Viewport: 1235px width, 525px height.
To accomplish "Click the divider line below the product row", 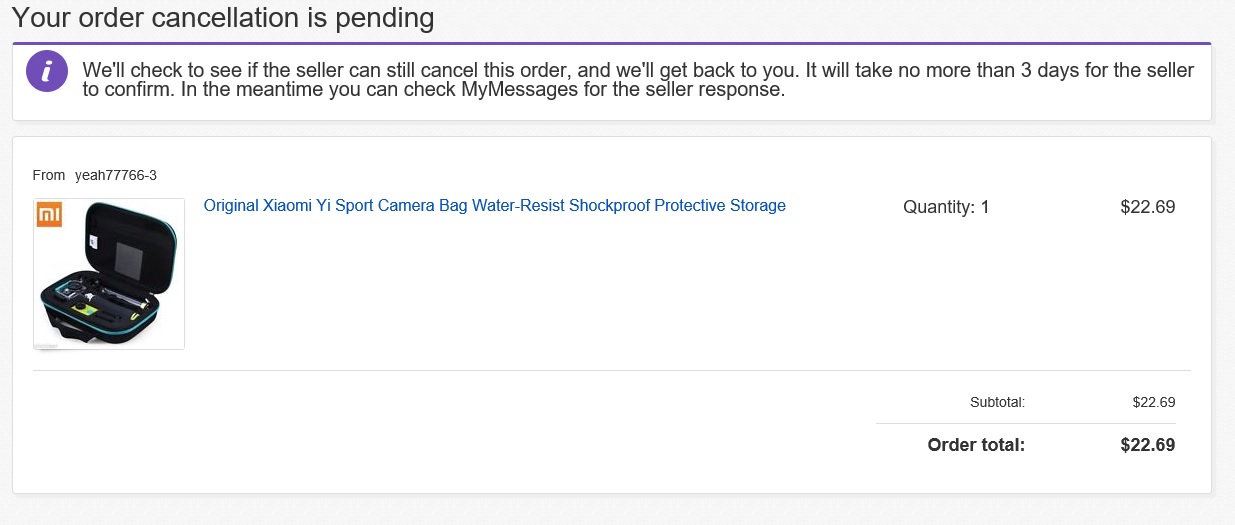I will tap(611, 371).
